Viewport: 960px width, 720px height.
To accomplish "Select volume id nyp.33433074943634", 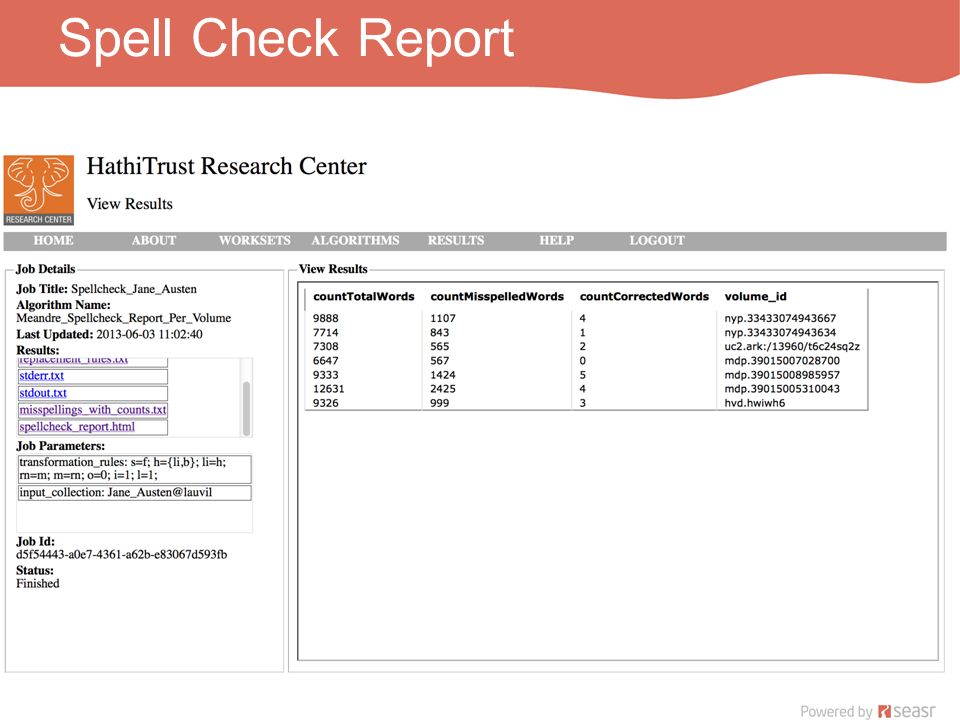I will pos(780,332).
